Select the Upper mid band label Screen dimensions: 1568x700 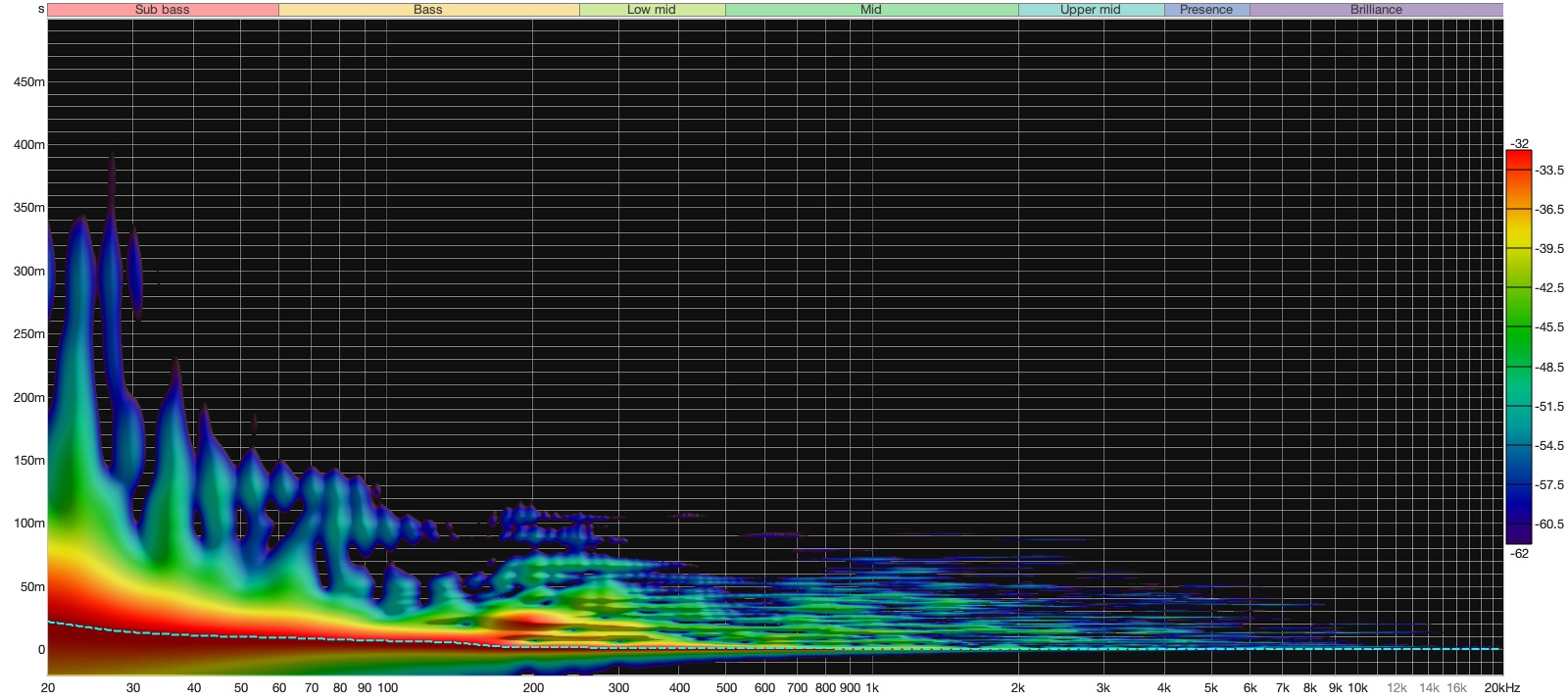coord(1091,10)
